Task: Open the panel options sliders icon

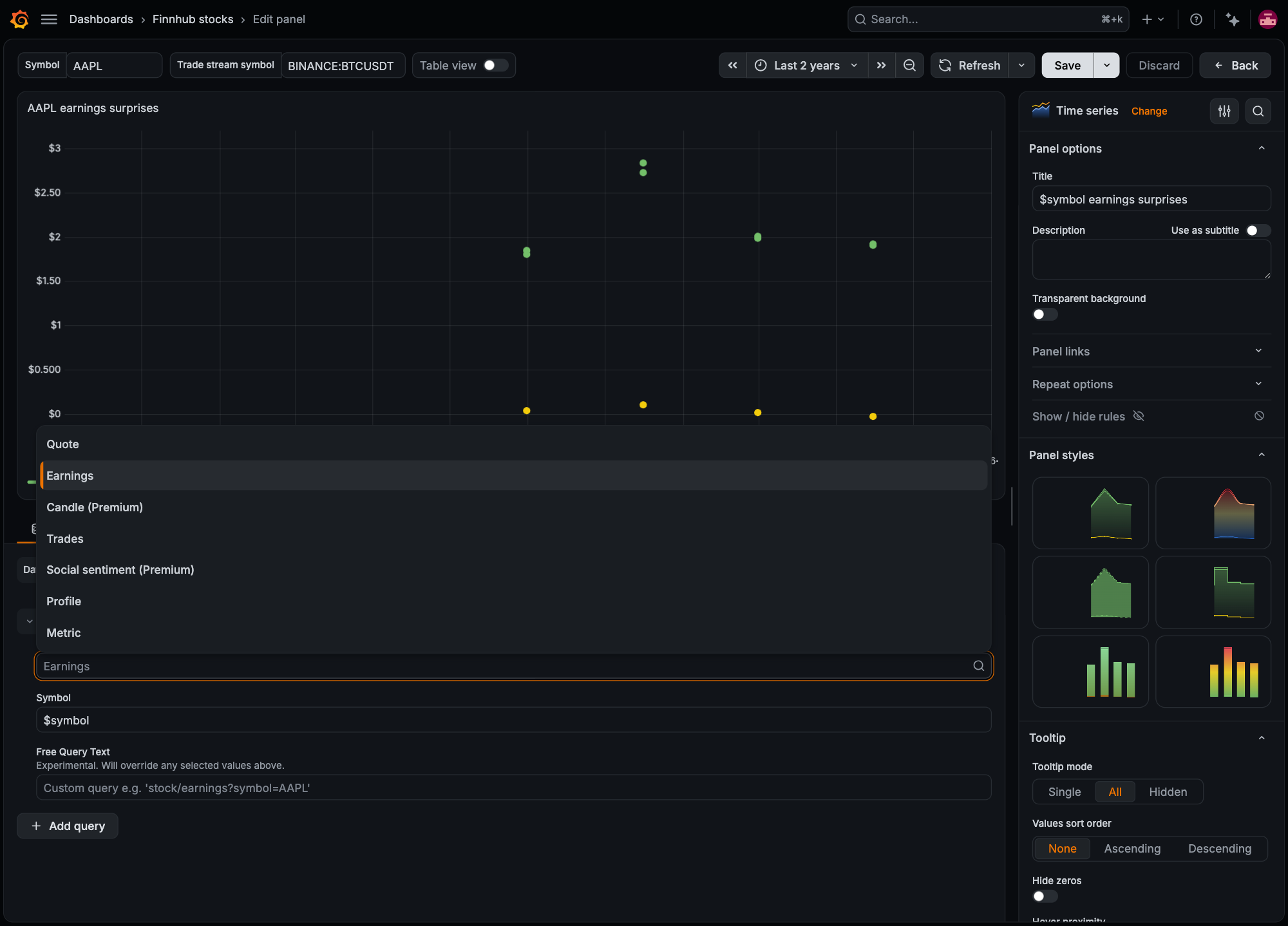Action: [x=1224, y=111]
